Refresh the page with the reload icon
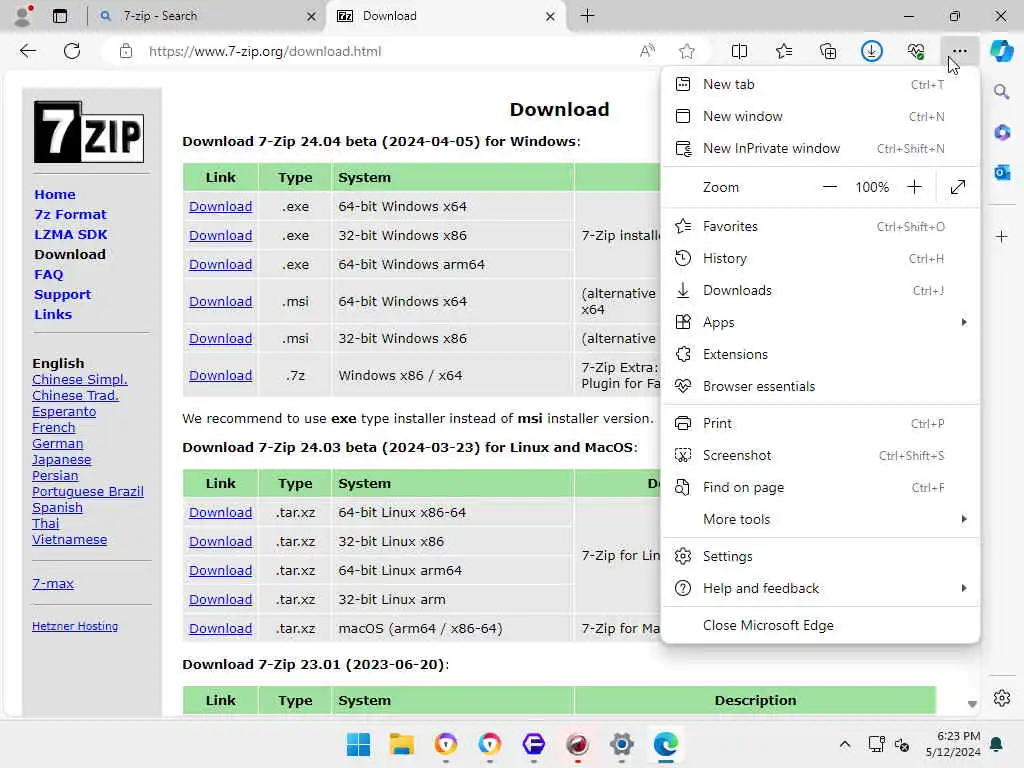The width and height of the screenshot is (1024, 768). click(72, 51)
